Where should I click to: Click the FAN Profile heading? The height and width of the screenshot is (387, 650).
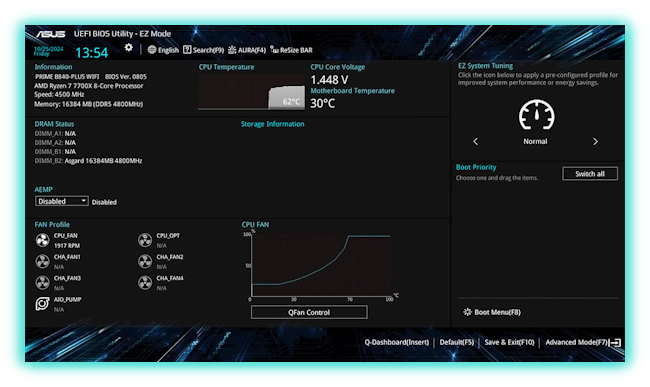click(x=52, y=225)
